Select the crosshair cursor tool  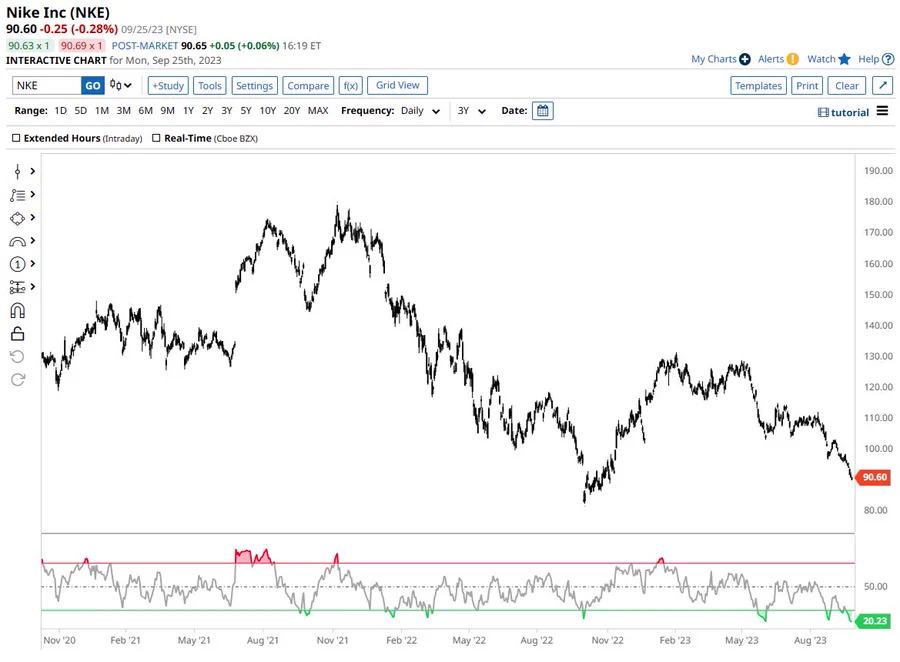[x=17, y=171]
